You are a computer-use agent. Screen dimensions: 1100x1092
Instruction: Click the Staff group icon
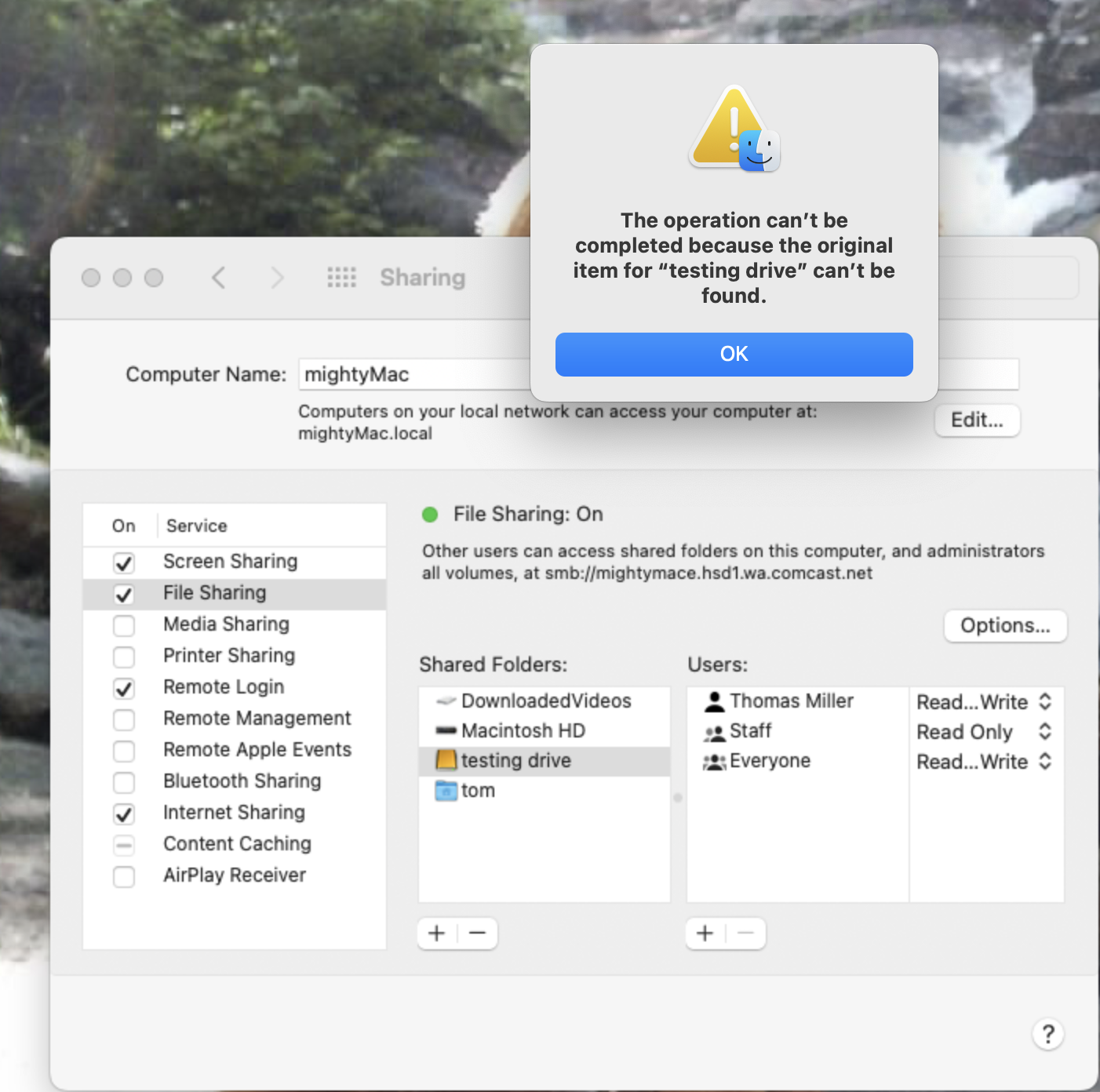(x=713, y=731)
